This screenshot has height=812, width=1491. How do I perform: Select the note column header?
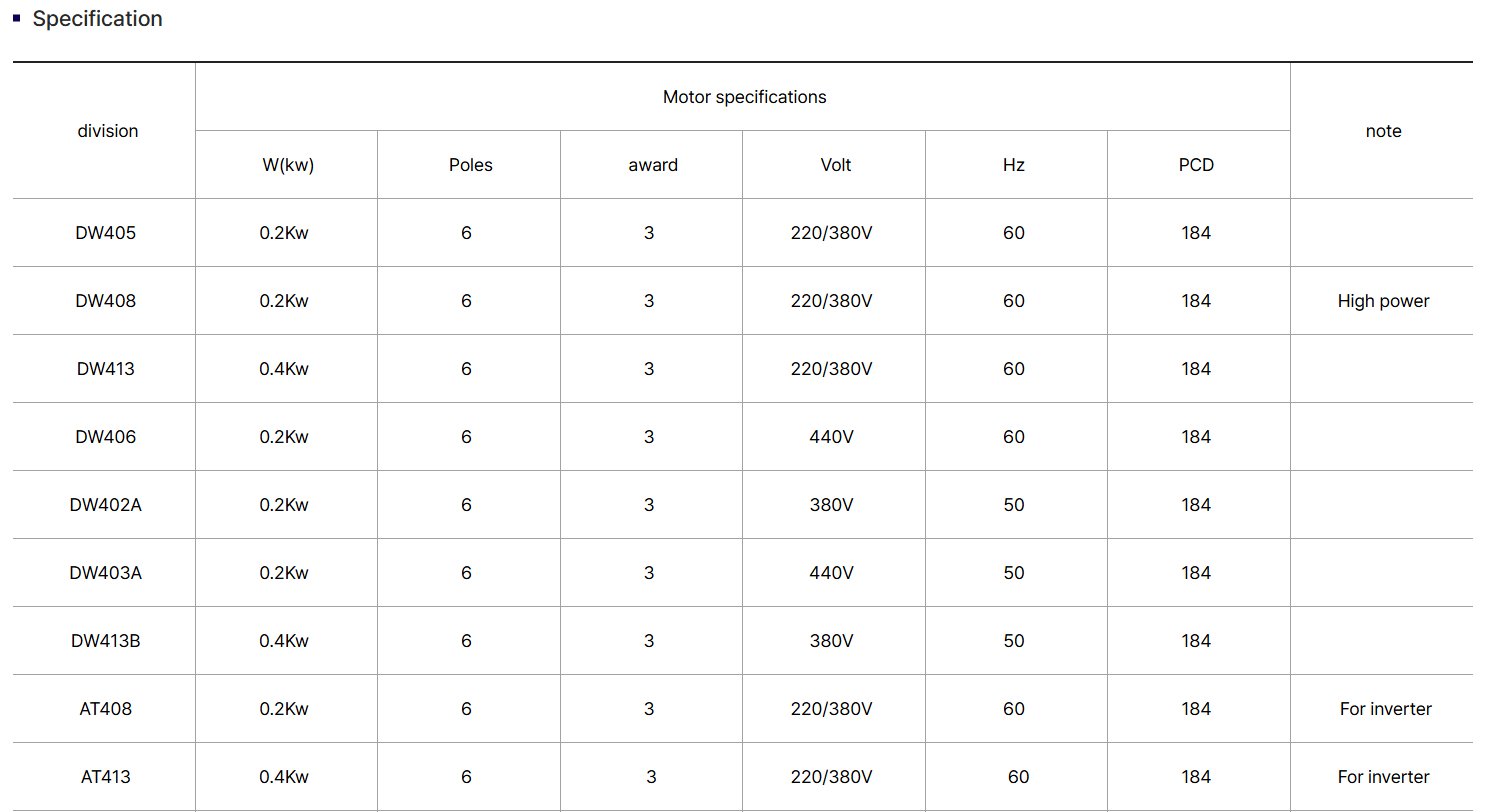coord(1384,131)
